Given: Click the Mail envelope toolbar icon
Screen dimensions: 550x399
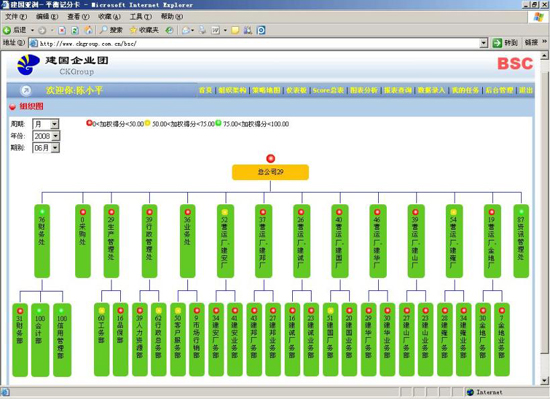Looking at the screenshot, I should click(186, 30).
